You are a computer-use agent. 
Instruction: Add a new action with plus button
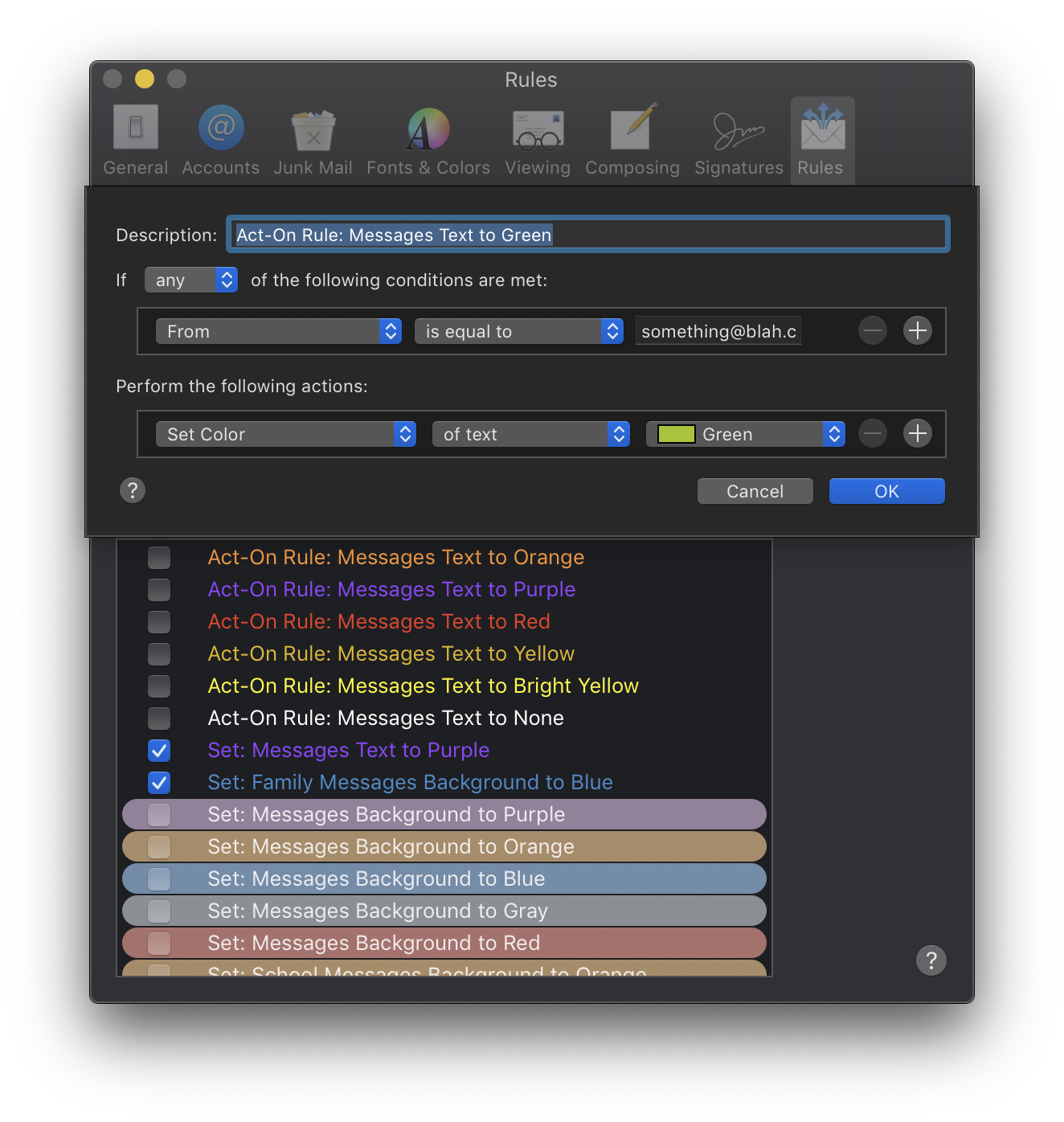pyautogui.click(x=918, y=433)
